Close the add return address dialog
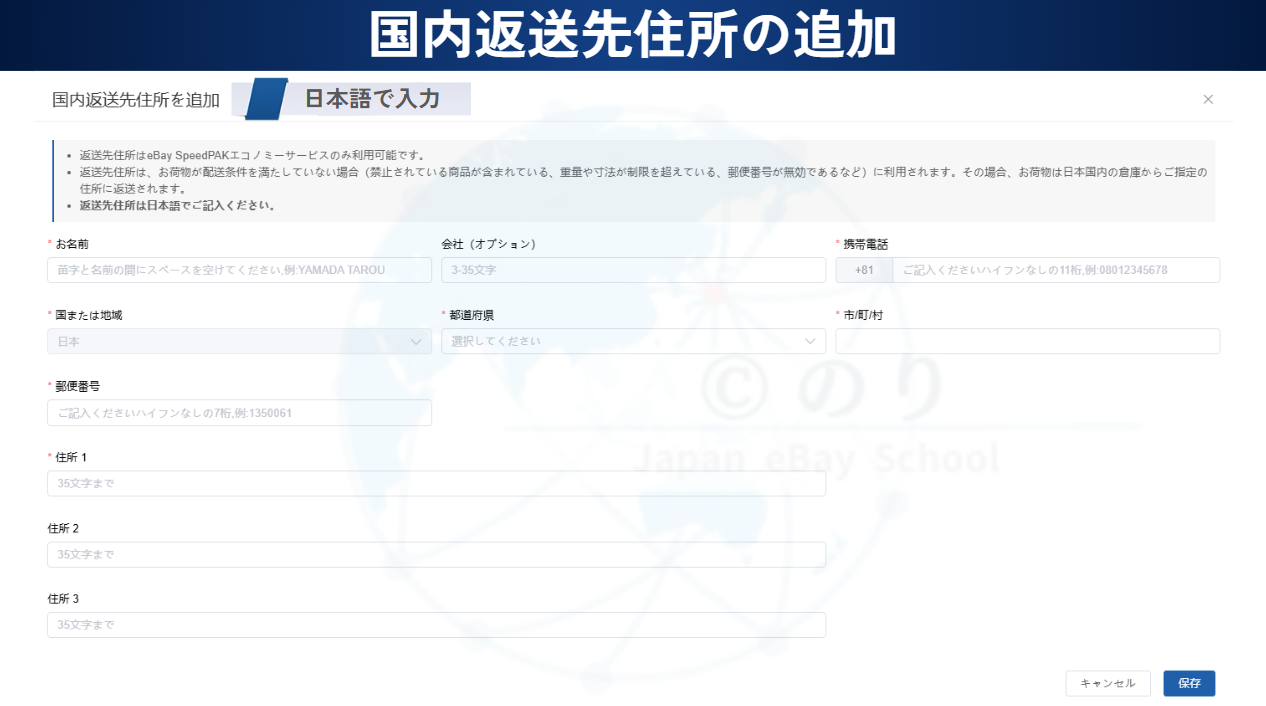This screenshot has height=706, width=1266. point(1208,99)
